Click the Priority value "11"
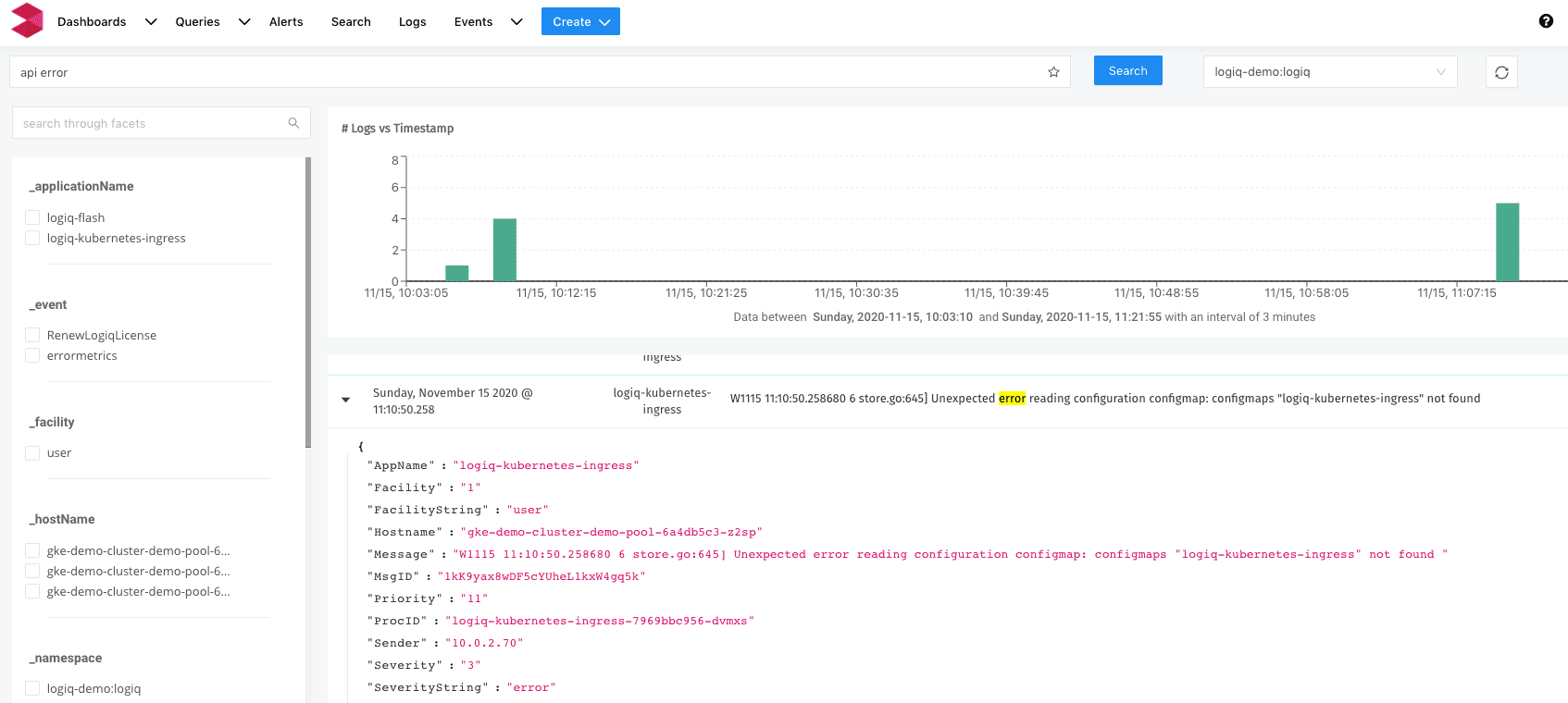Viewport: 1568px width, 703px height. tap(474, 598)
